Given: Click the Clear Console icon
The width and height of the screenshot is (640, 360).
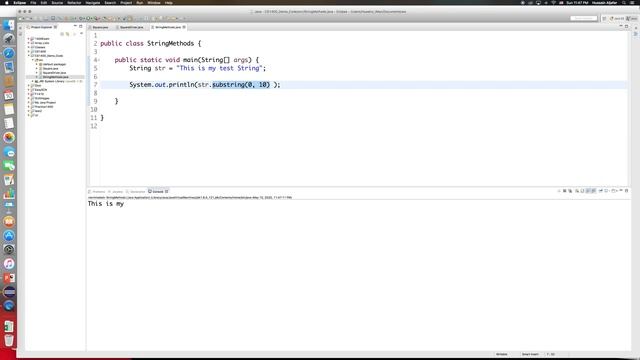Looking at the screenshot, I should coord(577,191).
